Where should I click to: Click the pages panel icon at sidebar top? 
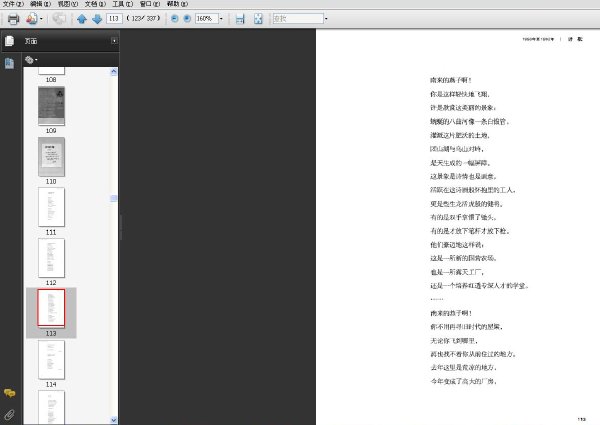(10, 41)
